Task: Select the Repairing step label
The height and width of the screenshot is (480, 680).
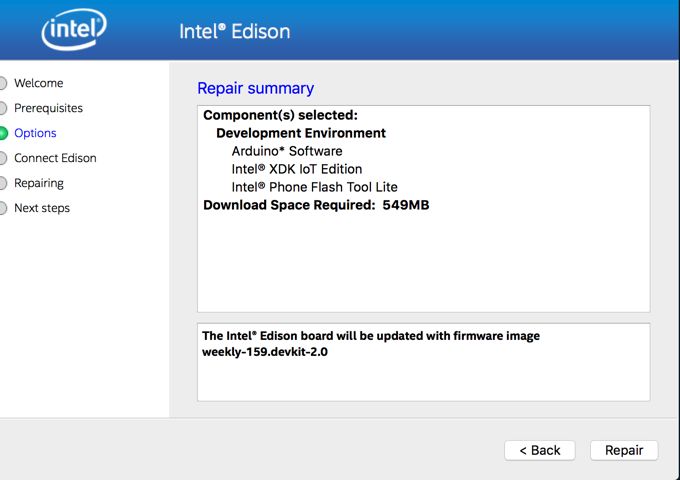Action: pyautogui.click(x=39, y=183)
